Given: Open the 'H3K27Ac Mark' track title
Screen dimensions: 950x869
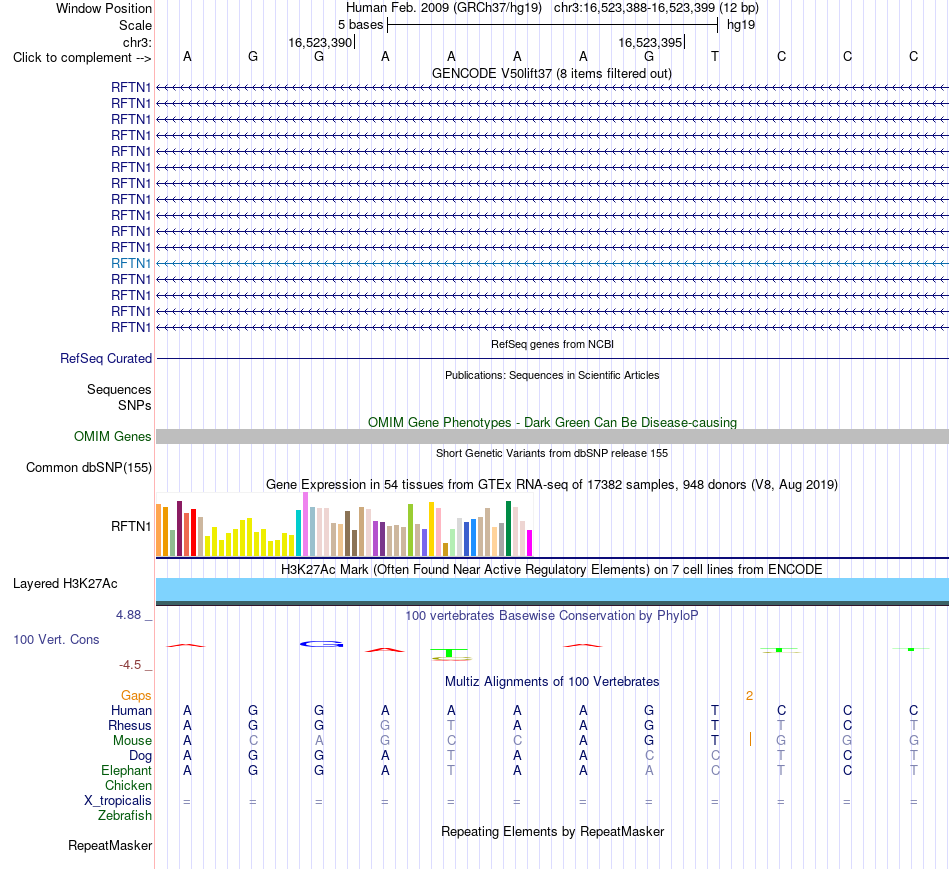Looking at the screenshot, I should [552, 570].
